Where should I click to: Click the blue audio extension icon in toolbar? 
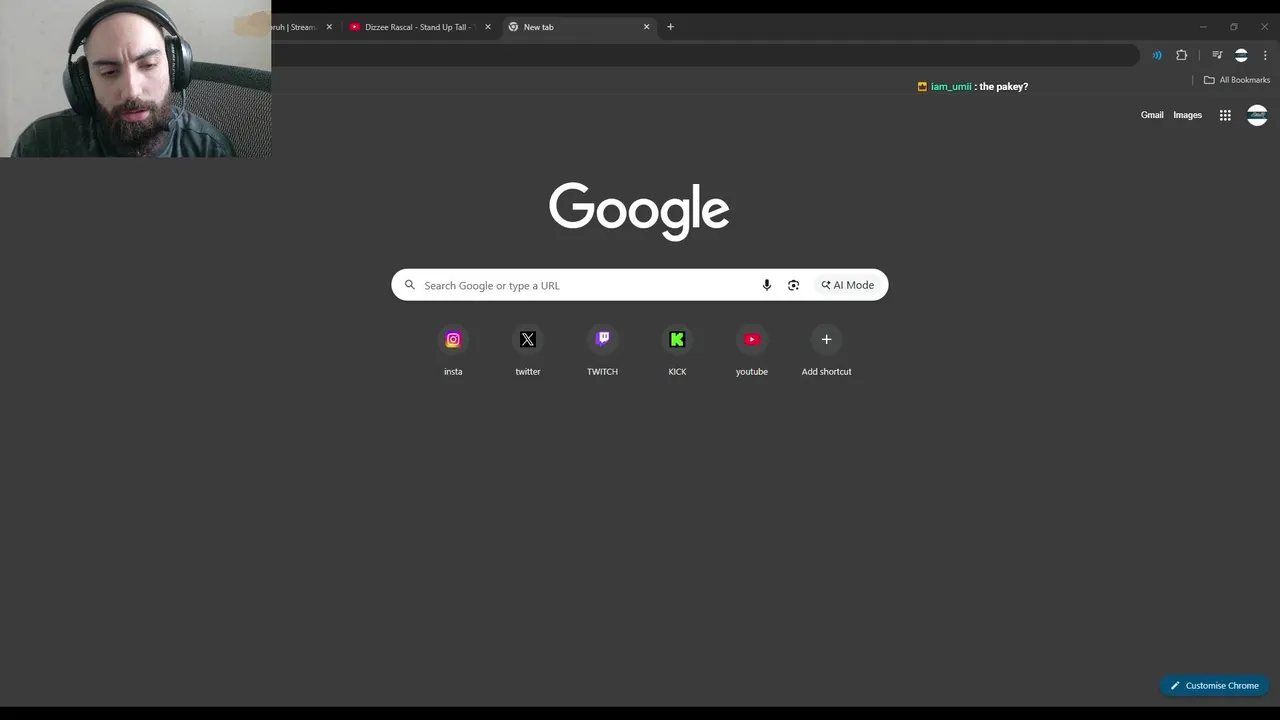click(1157, 55)
